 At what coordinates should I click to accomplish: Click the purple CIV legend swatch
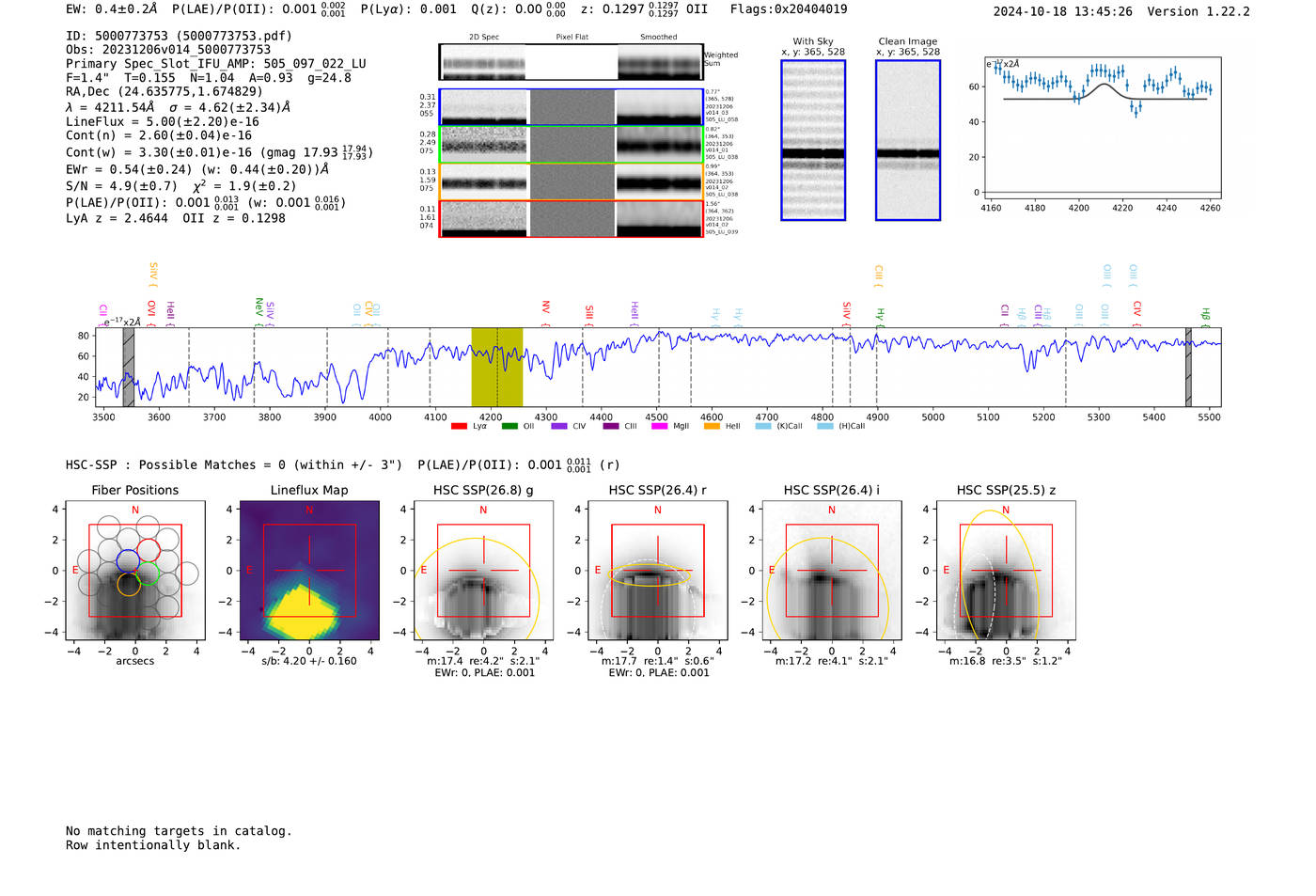coord(559,427)
